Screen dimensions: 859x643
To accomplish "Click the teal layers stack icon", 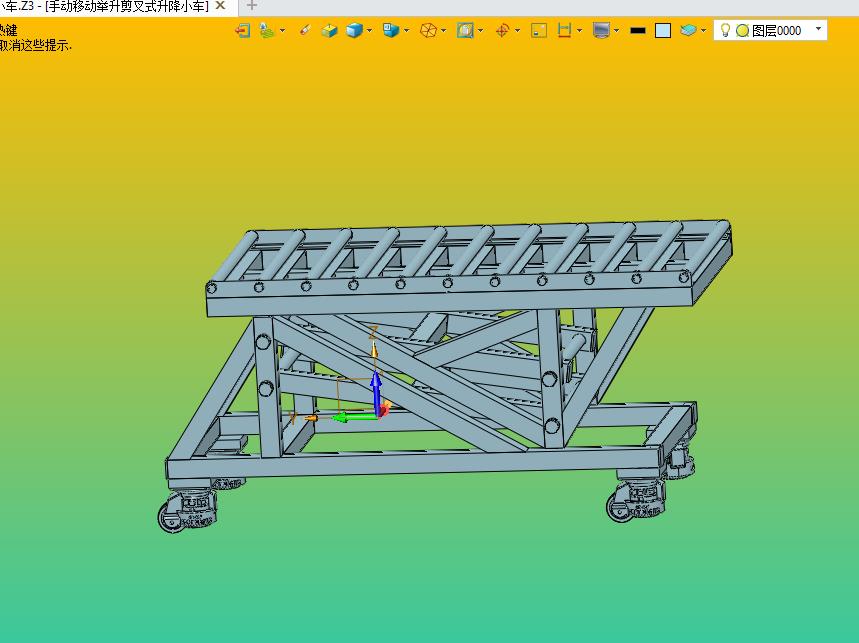I will 688,30.
